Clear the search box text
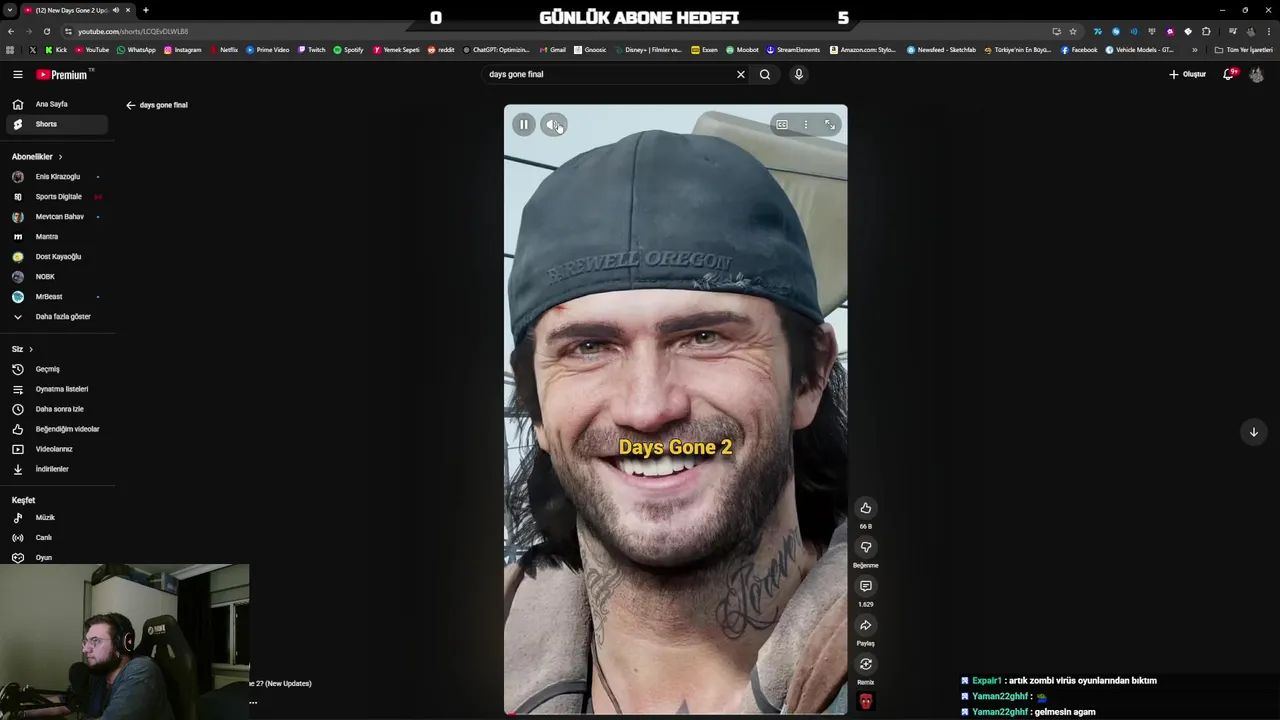Viewport: 1280px width, 720px height. [741, 74]
